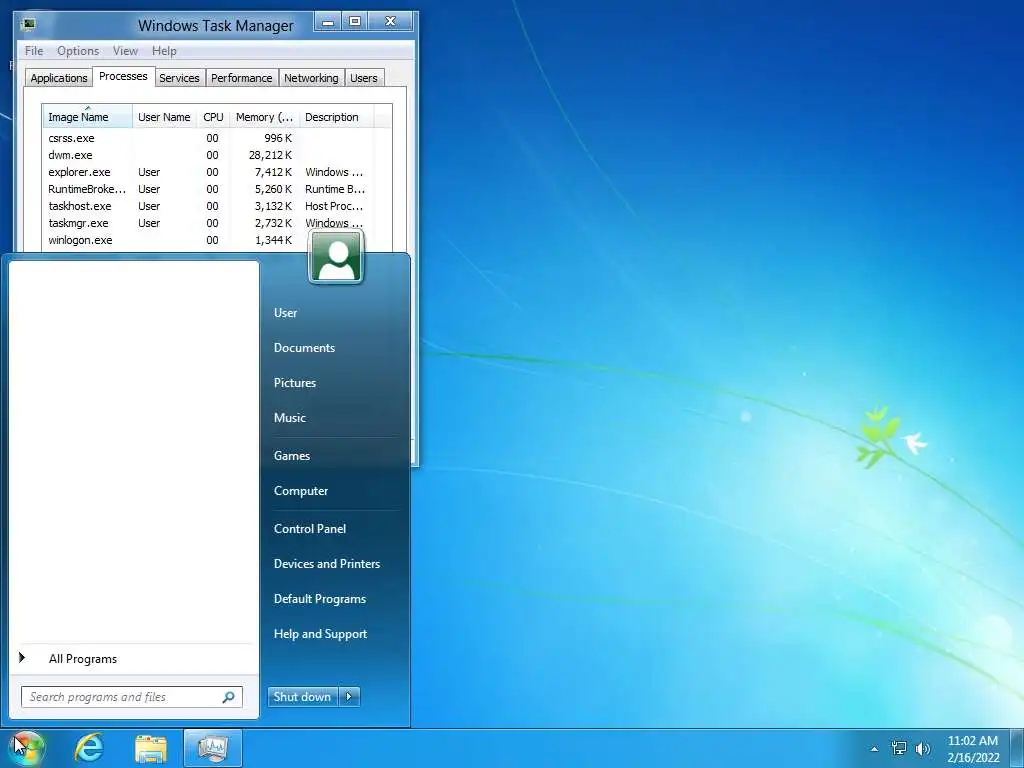Open Music from Start menu
Viewport: 1024px width, 768px height.
(x=289, y=418)
